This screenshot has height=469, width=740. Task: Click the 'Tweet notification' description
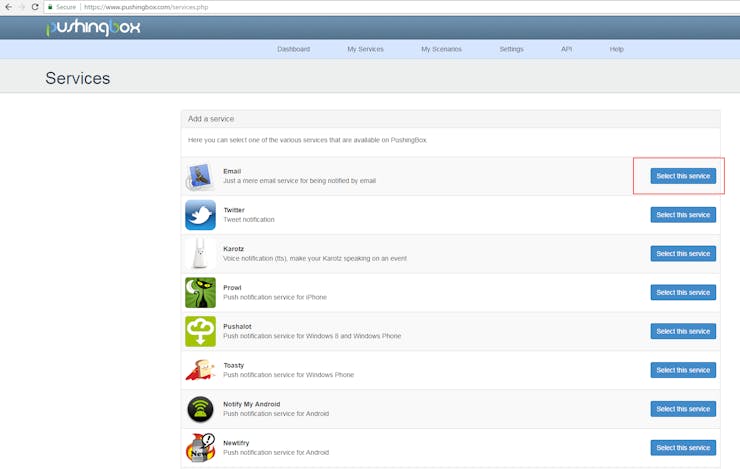pos(249,219)
